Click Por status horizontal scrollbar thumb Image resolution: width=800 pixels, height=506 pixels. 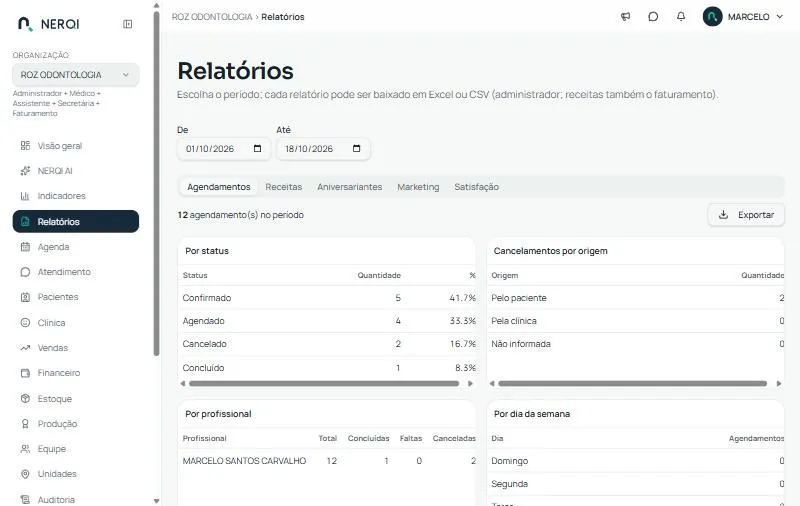(x=324, y=384)
